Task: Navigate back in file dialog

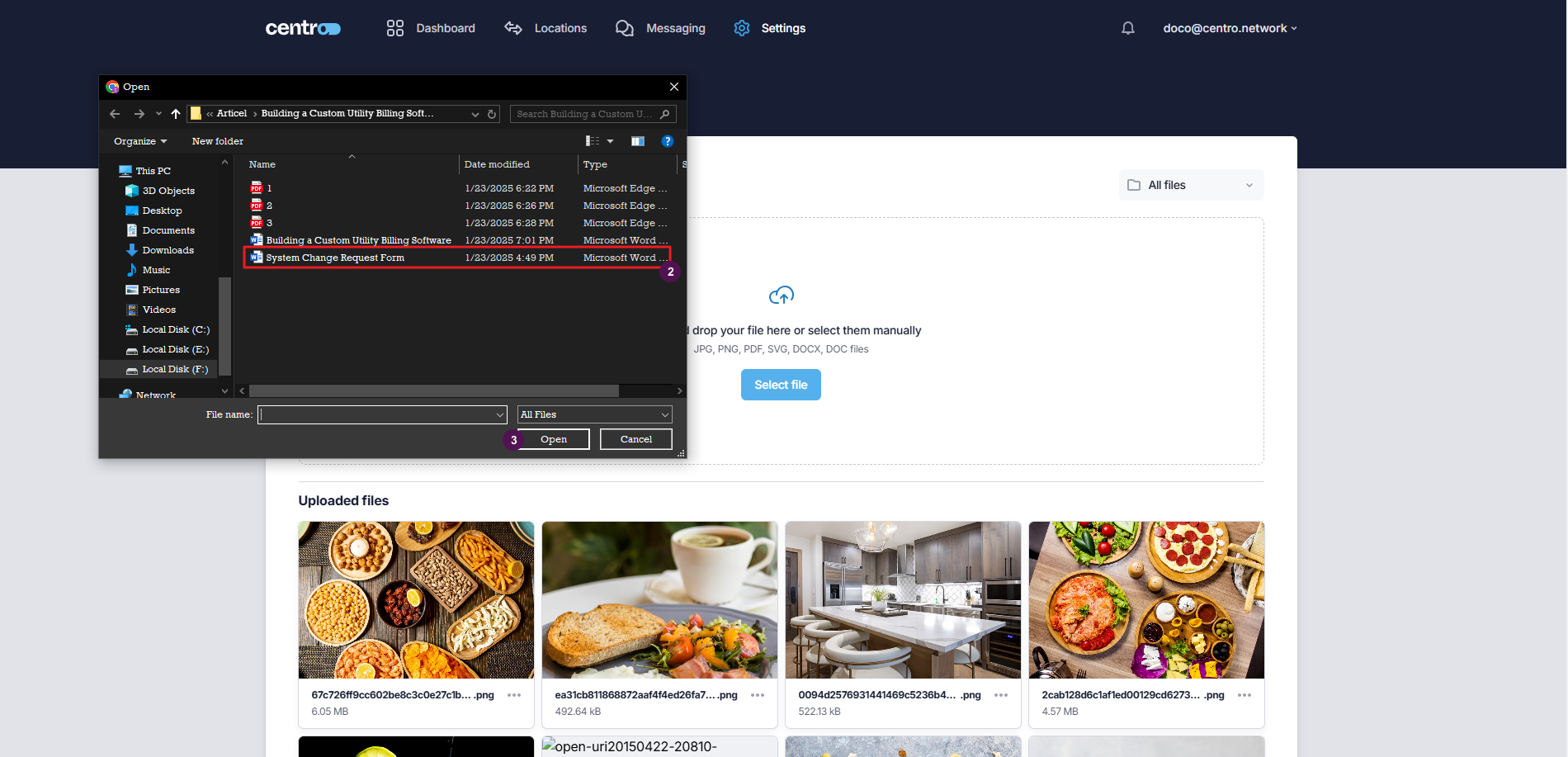Action: point(115,114)
